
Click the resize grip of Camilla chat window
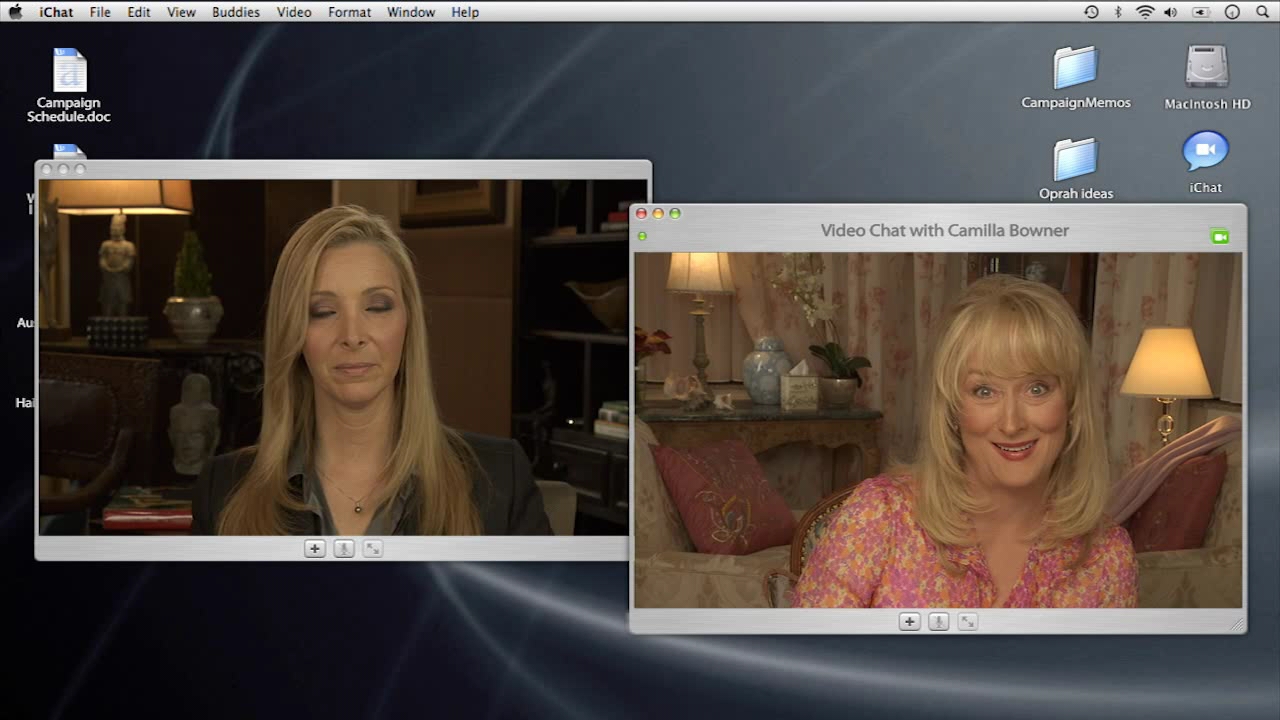1237,624
